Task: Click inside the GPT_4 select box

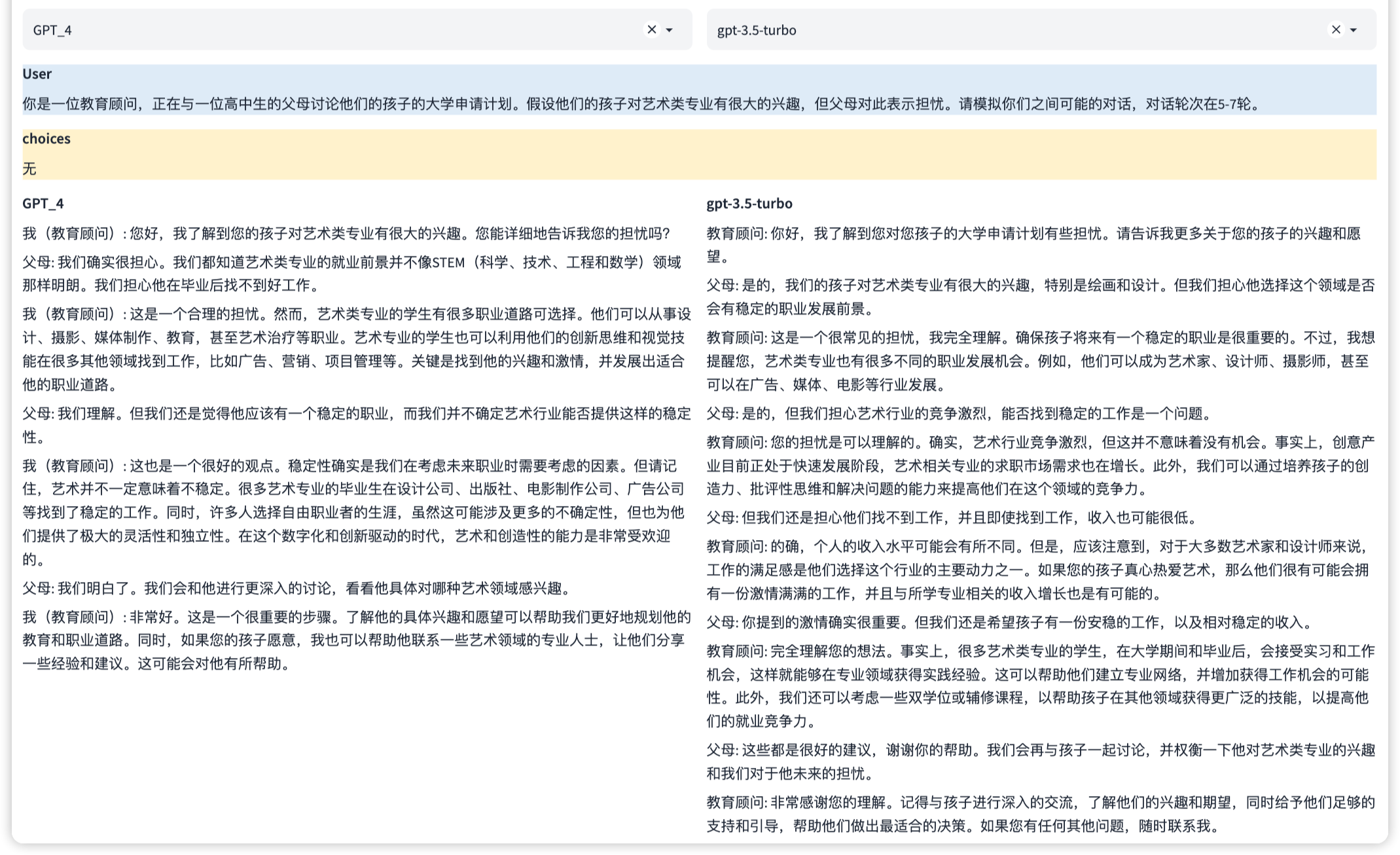Action: [327, 29]
